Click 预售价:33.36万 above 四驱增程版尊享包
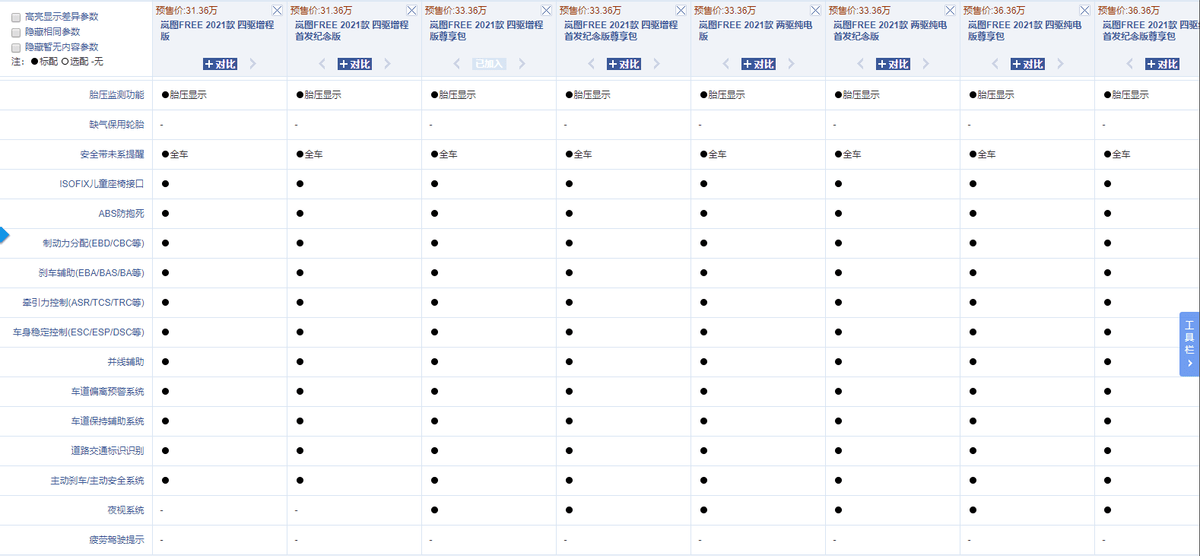Viewport: 1200px width, 556px height. 457,10
